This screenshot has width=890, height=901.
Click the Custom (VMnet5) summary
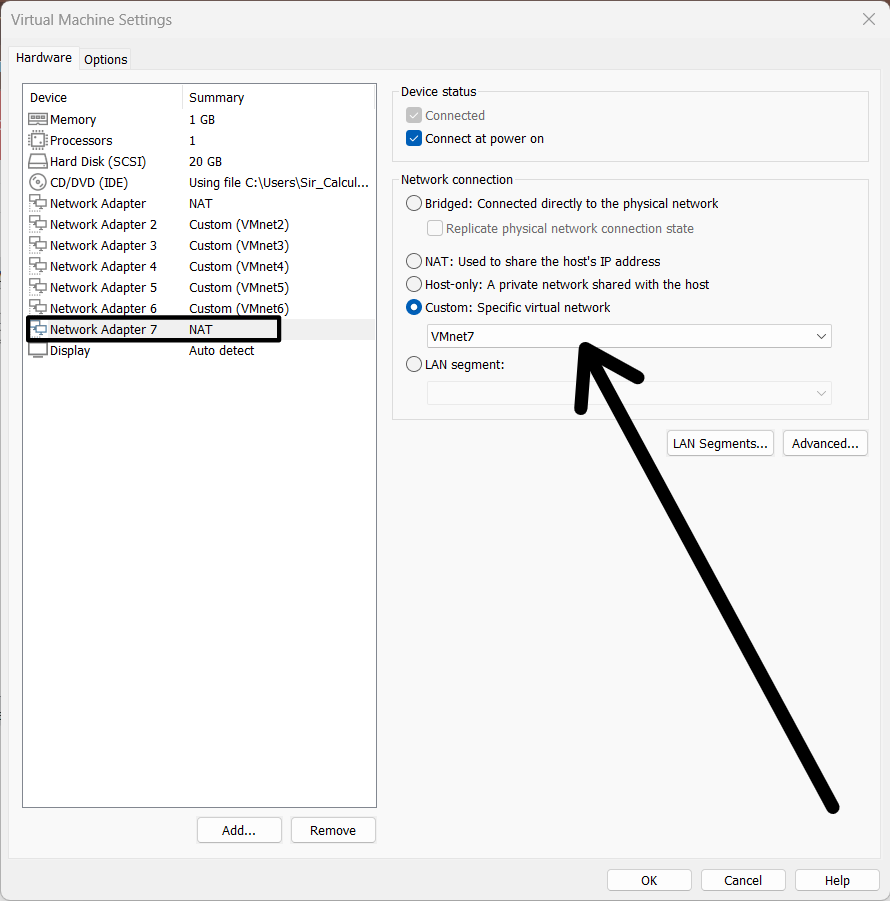(239, 287)
